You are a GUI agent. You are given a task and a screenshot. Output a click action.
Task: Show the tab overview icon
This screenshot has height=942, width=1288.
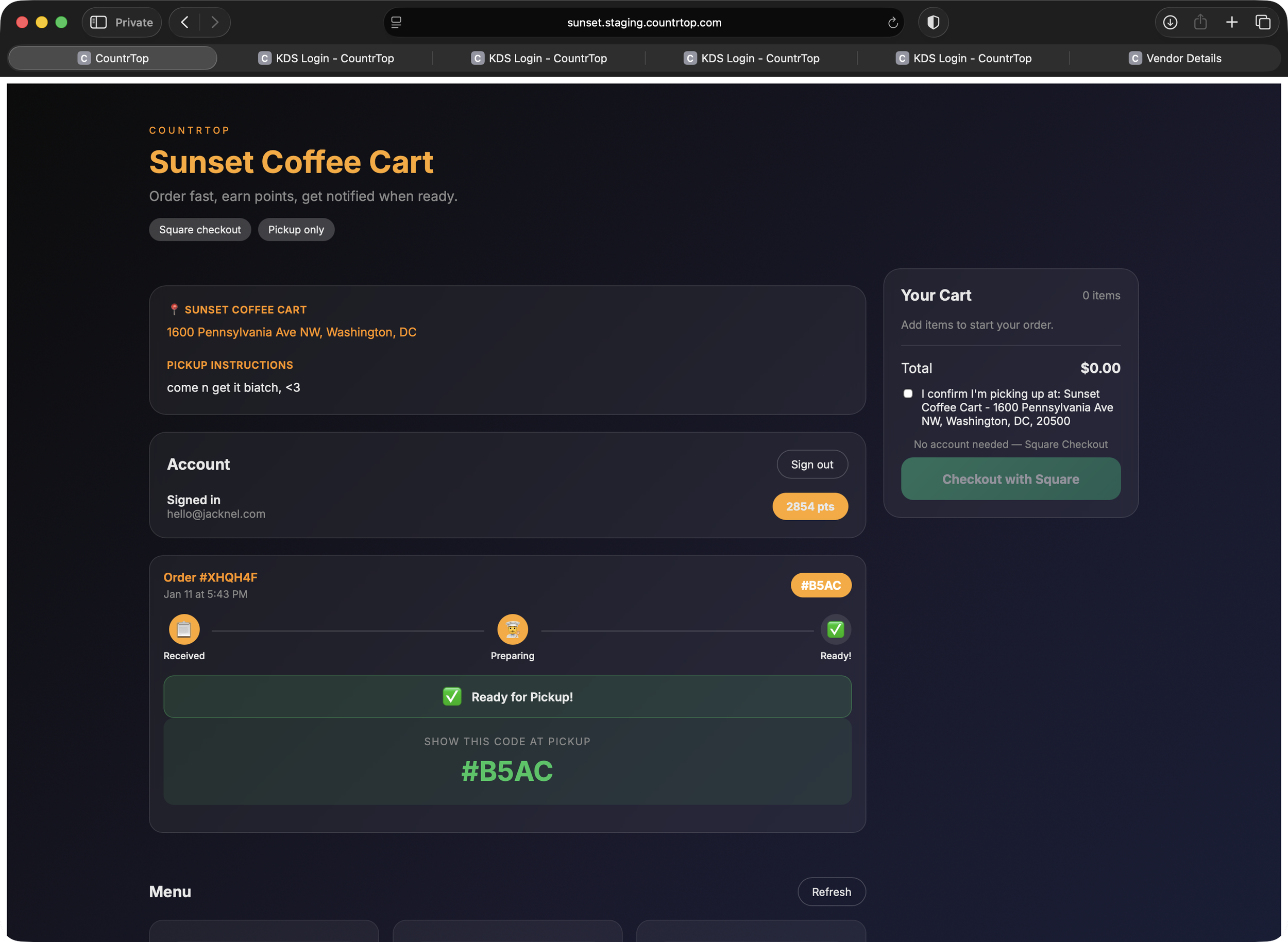[1262, 22]
